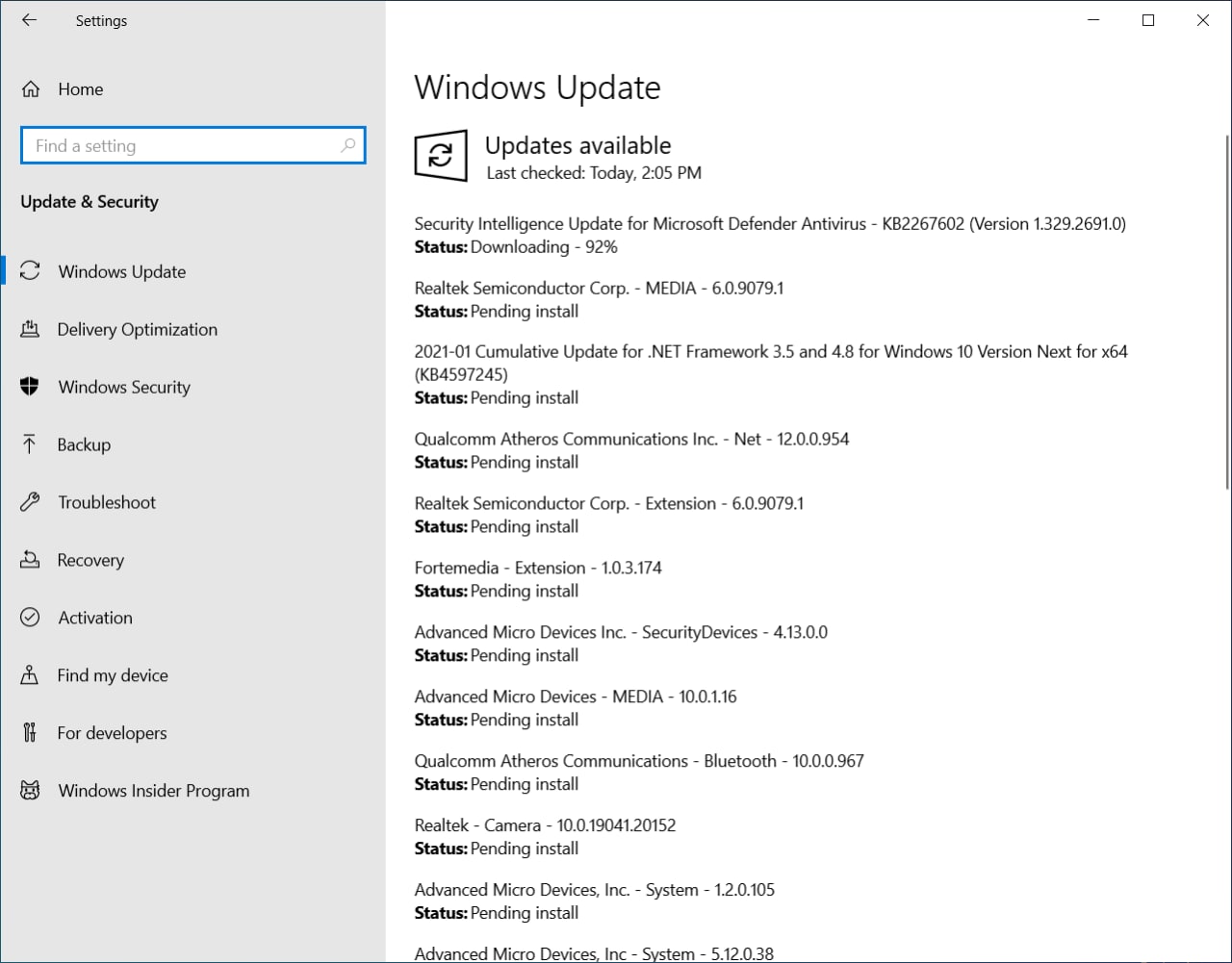
Task: Go to Windows Security page
Action: point(192,387)
